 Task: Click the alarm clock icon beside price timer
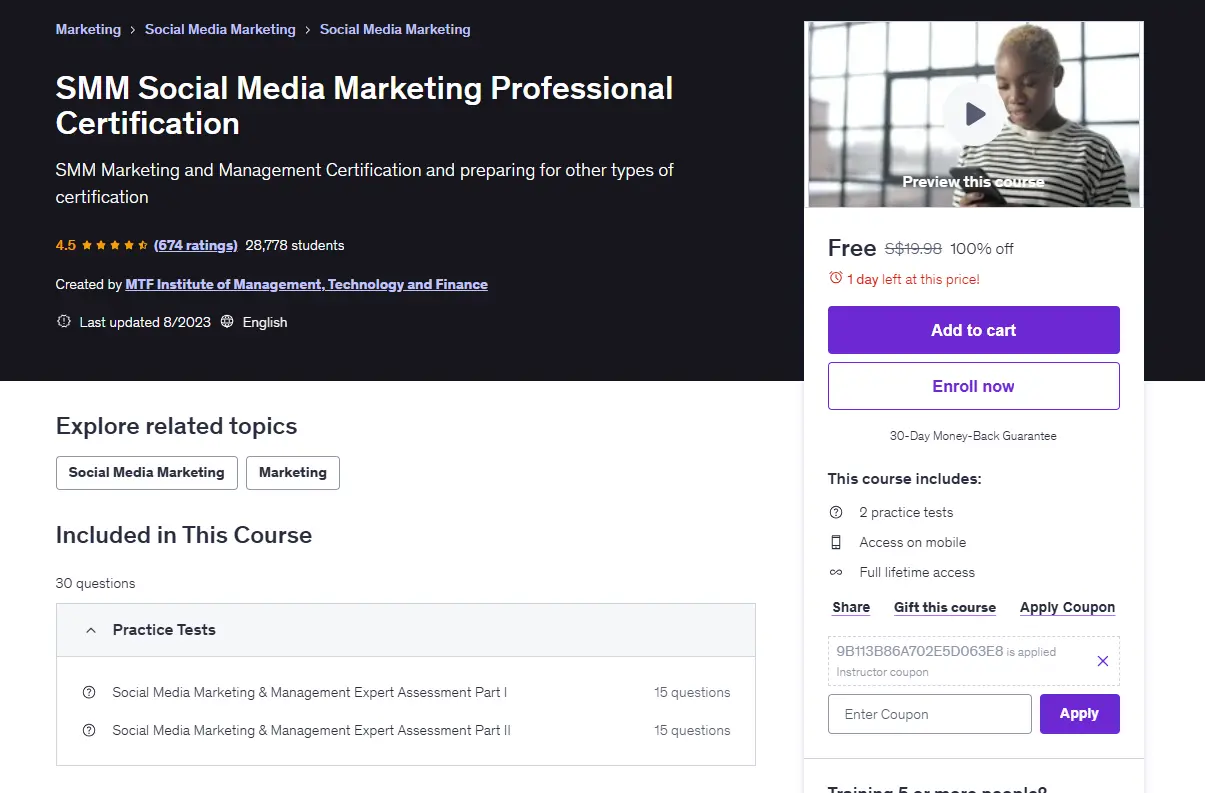tap(836, 279)
